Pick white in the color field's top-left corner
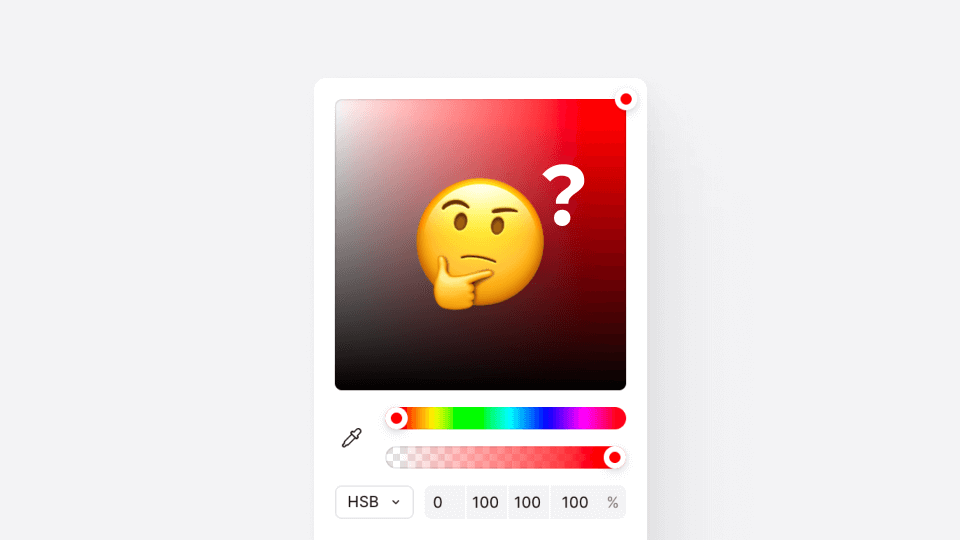The width and height of the screenshot is (960, 540). (x=339, y=103)
